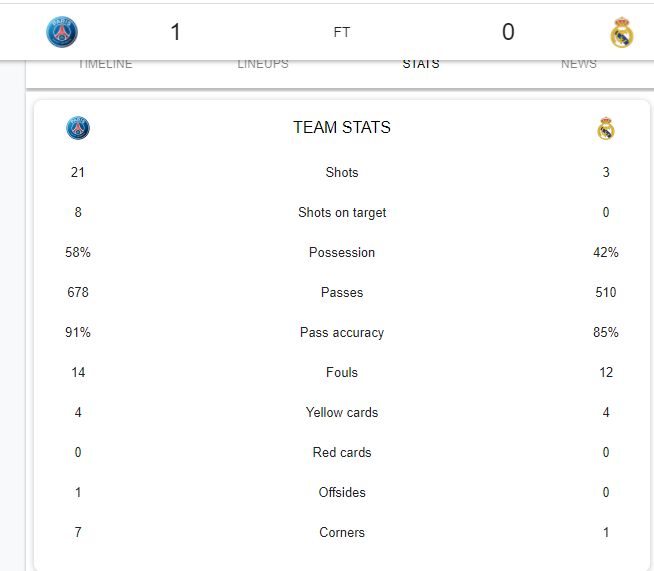Click the Shots on target label
This screenshot has width=654, height=571.
coord(342,212)
